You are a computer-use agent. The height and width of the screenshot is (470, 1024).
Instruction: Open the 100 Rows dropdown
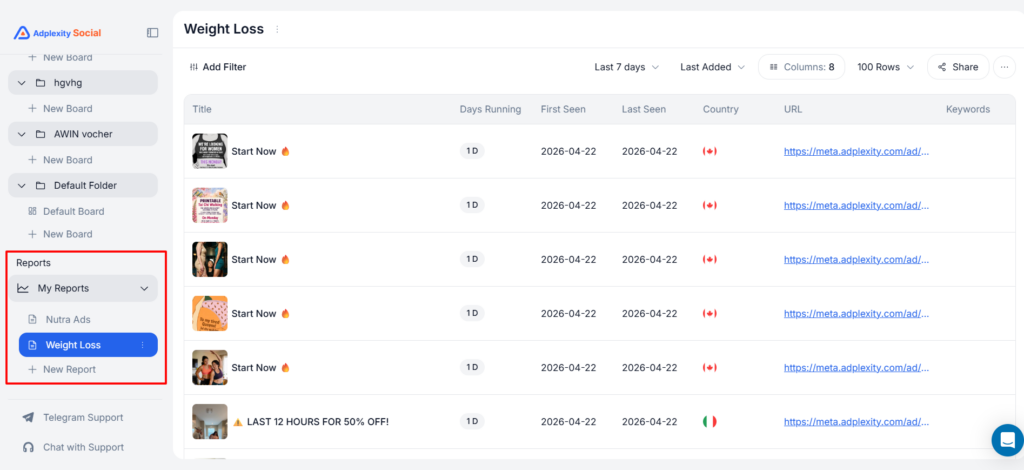(885, 67)
